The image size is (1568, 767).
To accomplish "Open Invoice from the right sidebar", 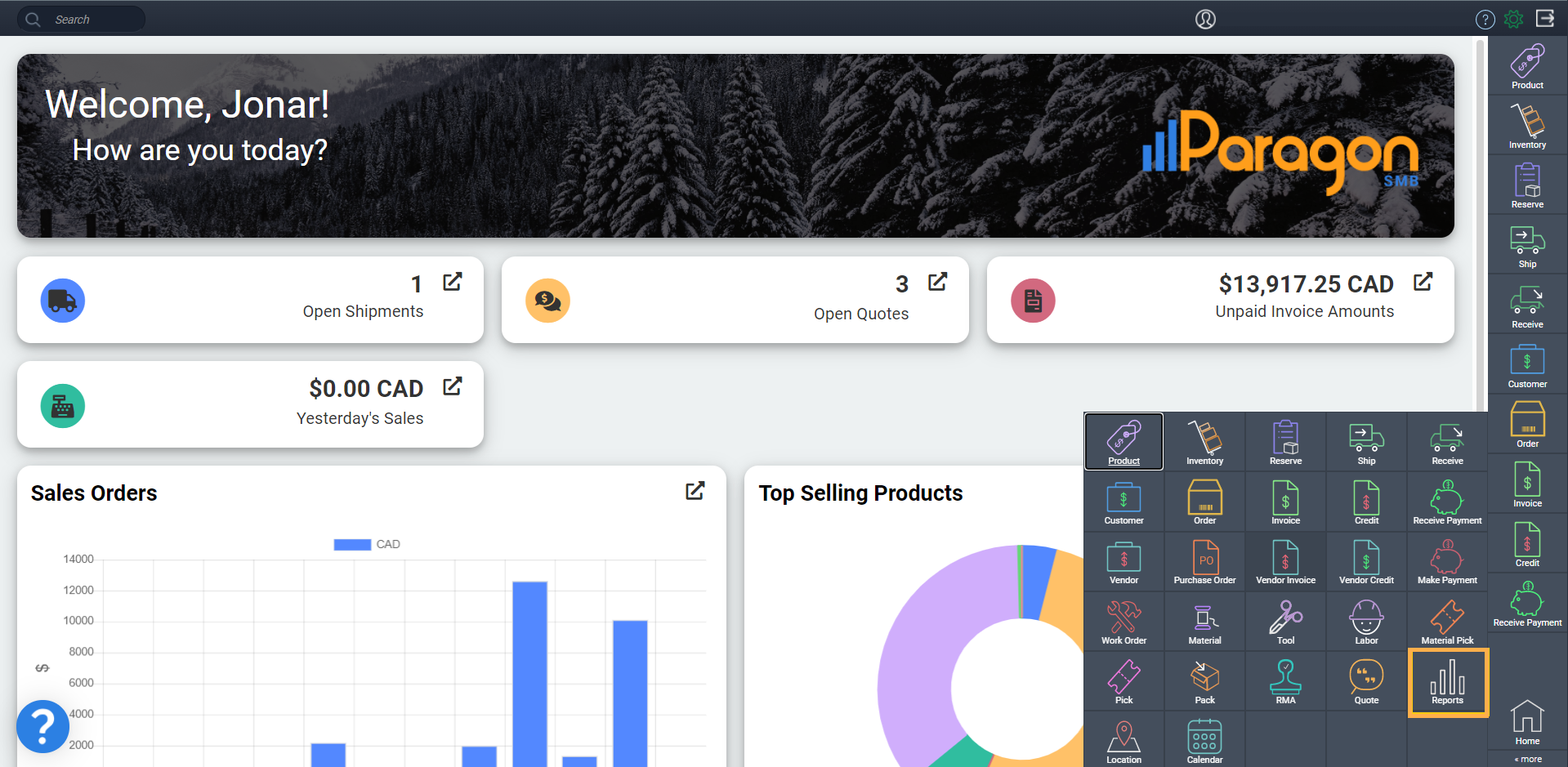I will point(1527,484).
